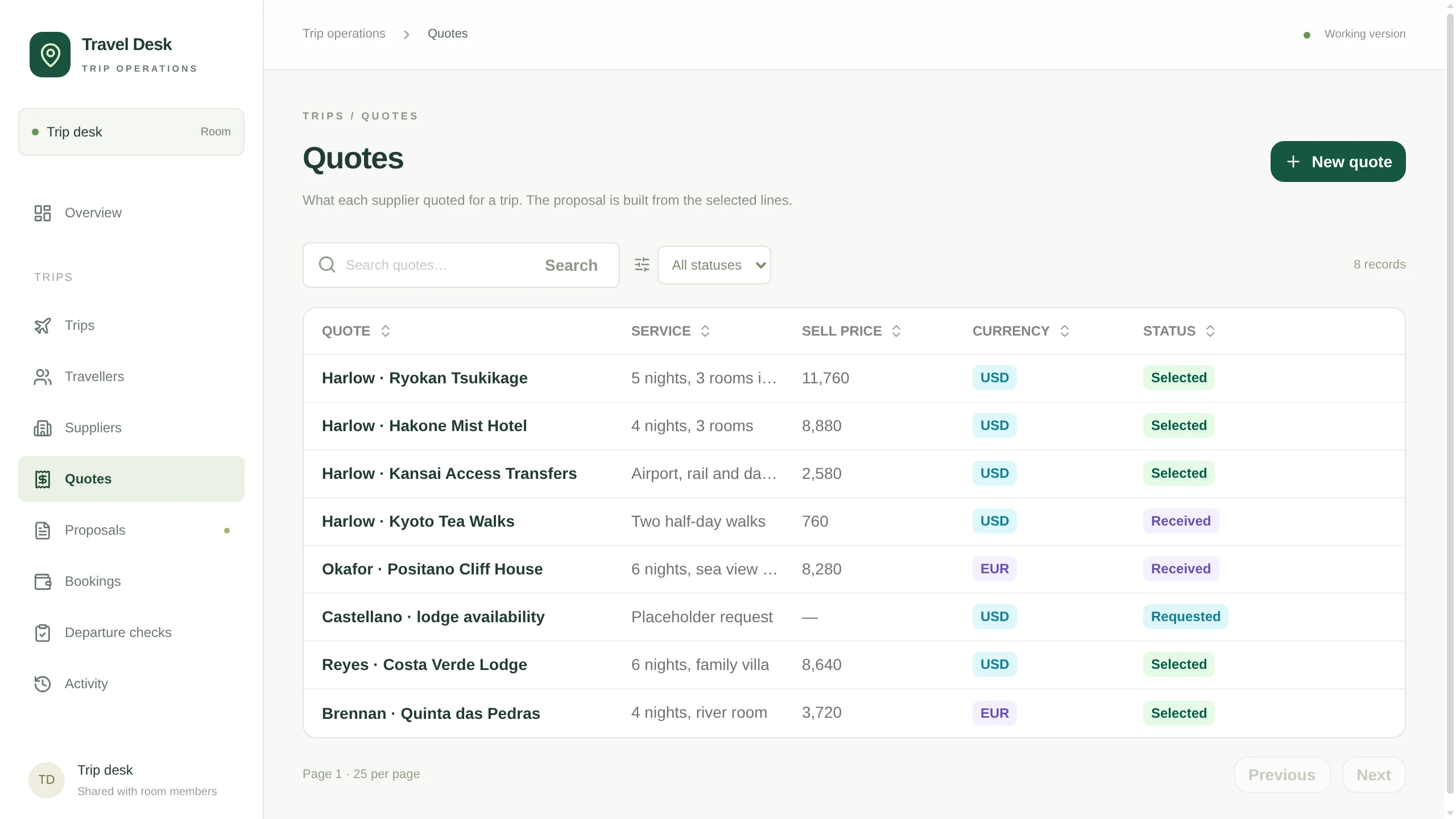
Task: Open Harlow · Hakone Mist Hotel quote
Action: 424,426
